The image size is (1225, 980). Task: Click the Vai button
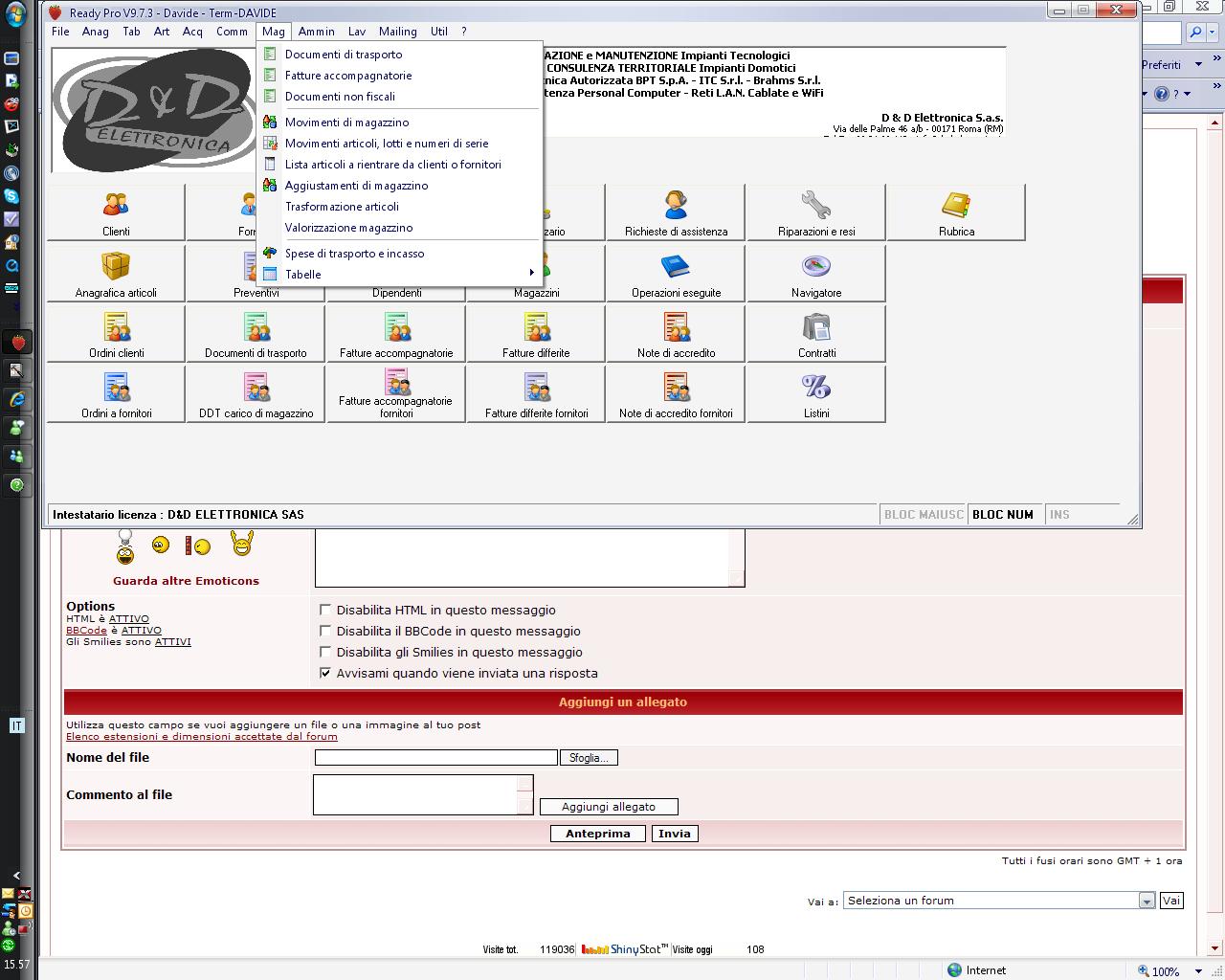(1171, 901)
